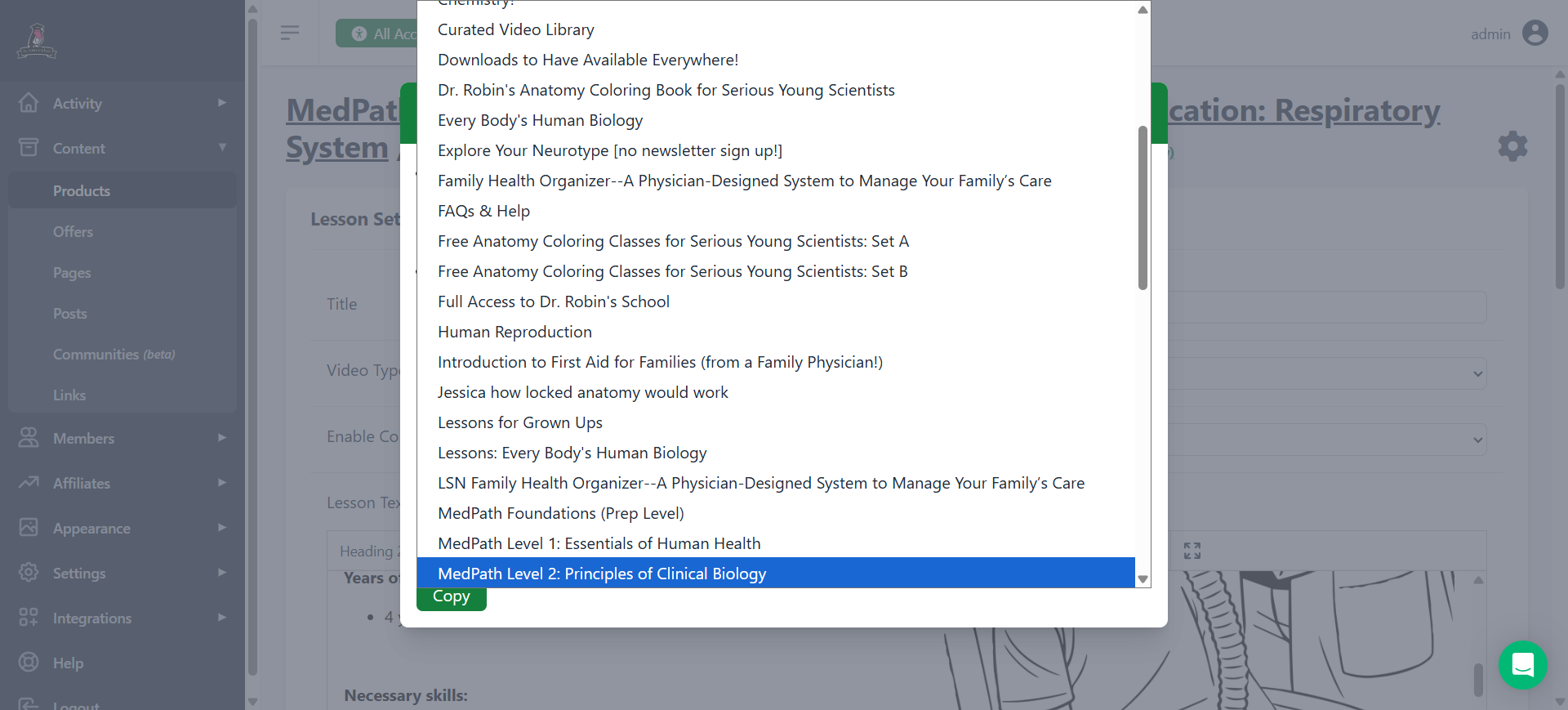Open the Offers page link in sidebar

(x=73, y=232)
